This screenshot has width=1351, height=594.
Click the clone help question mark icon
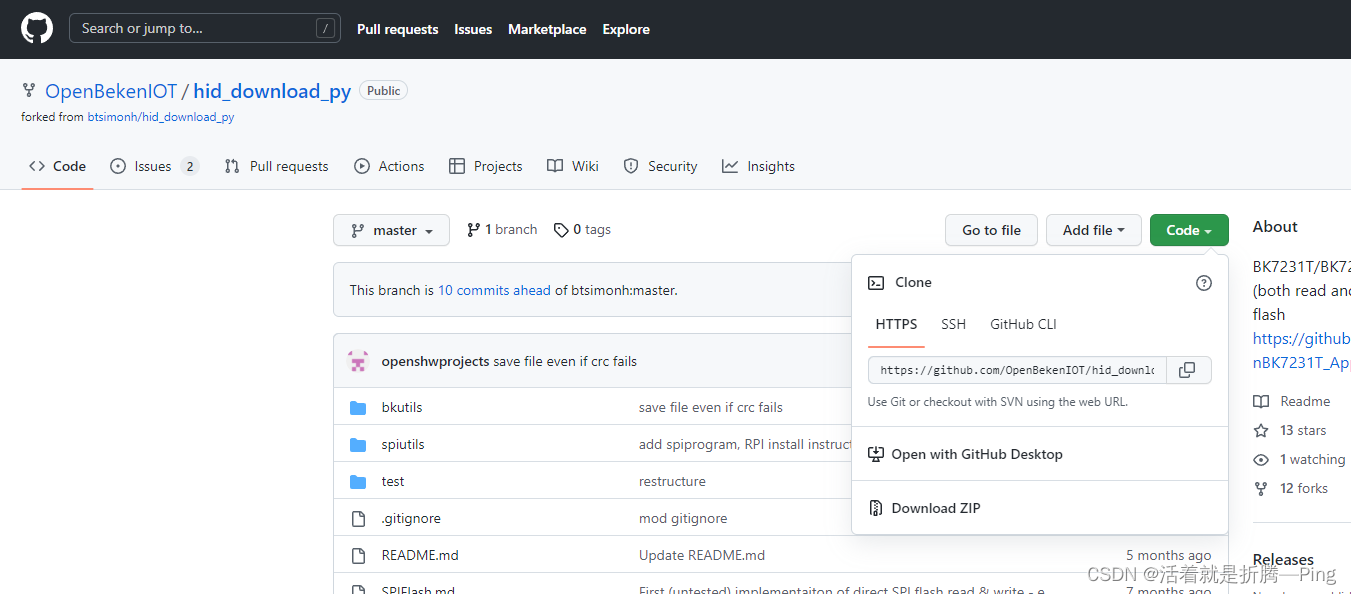pos(1204,283)
